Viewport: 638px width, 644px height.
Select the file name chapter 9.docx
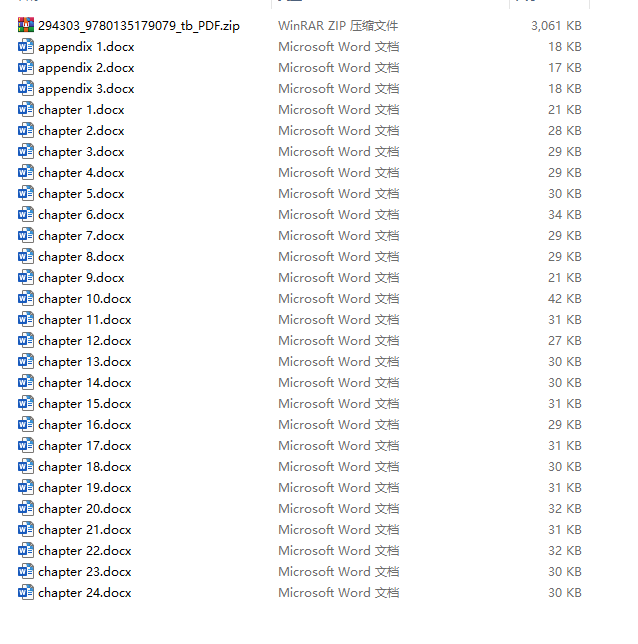click(81, 278)
